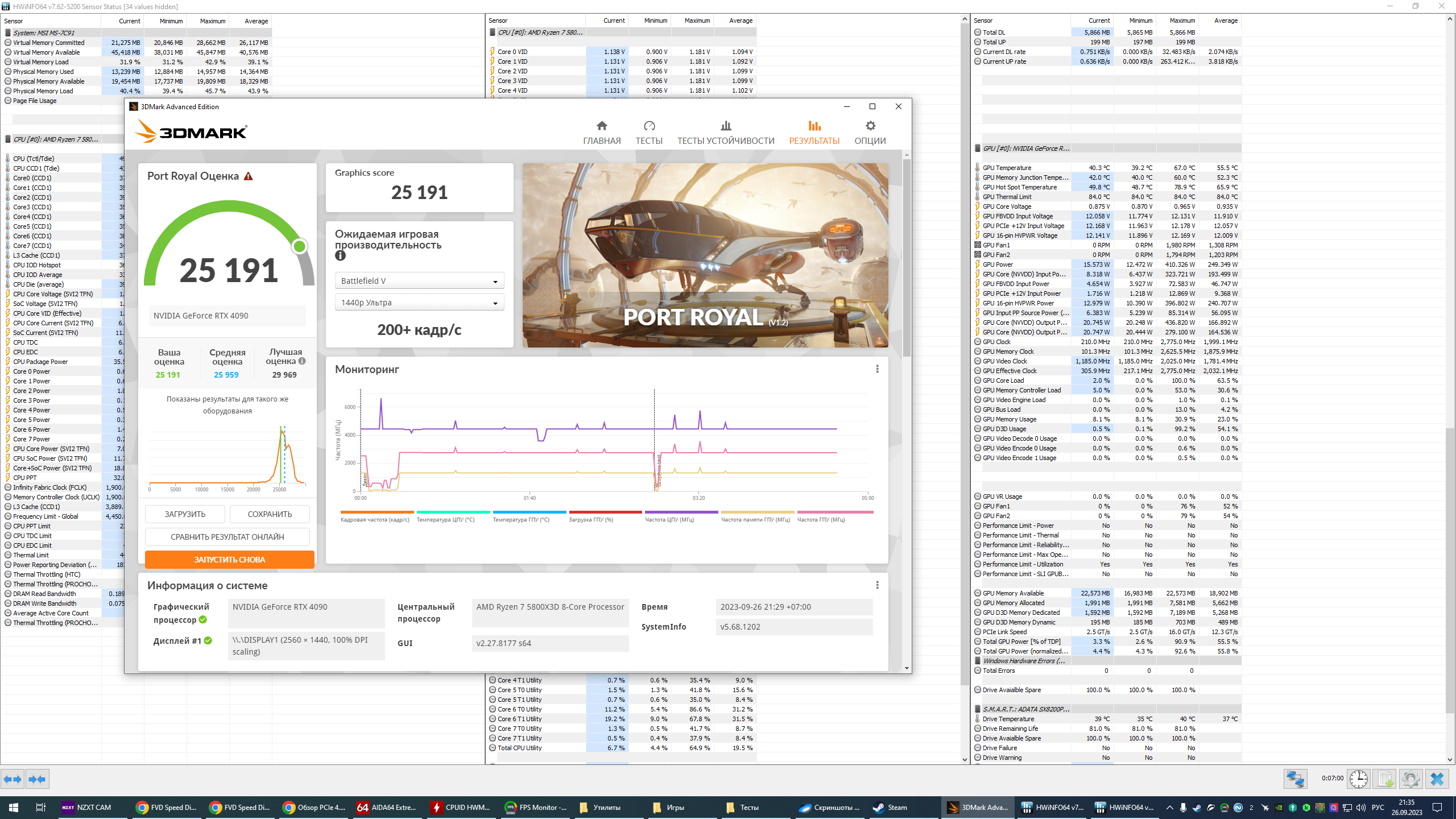Click the HWiNFO reset clock icon
The image size is (1456, 819).
tap(1359, 779)
